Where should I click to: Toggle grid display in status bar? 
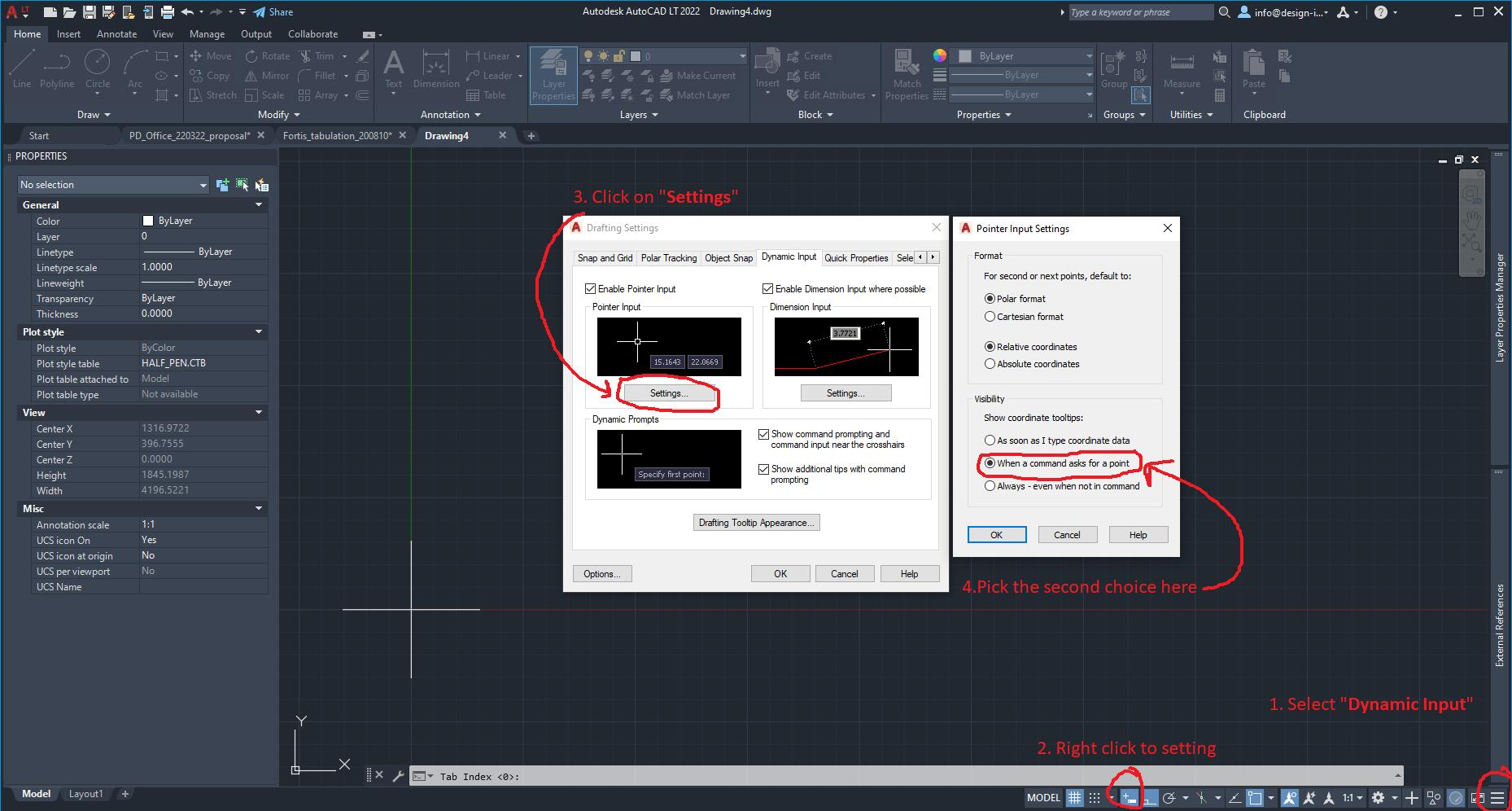tap(1074, 798)
